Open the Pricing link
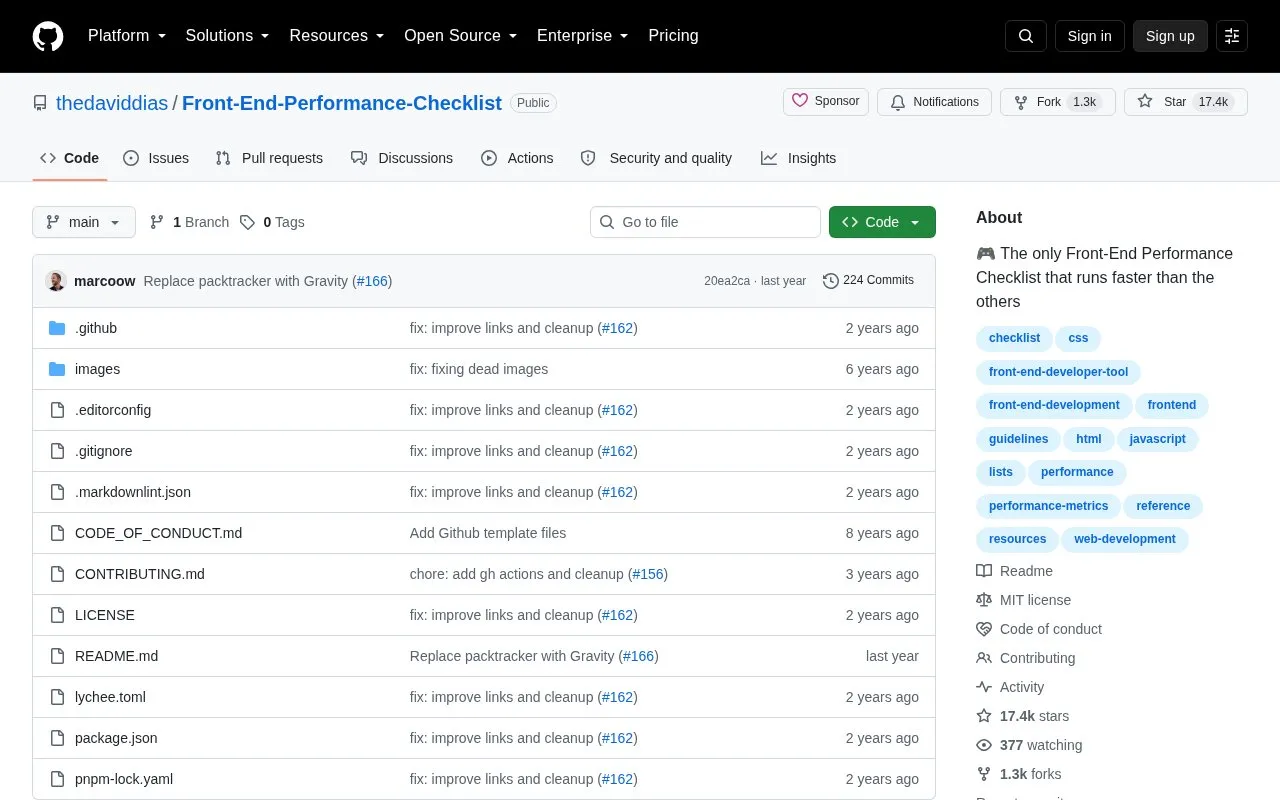 pyautogui.click(x=673, y=36)
